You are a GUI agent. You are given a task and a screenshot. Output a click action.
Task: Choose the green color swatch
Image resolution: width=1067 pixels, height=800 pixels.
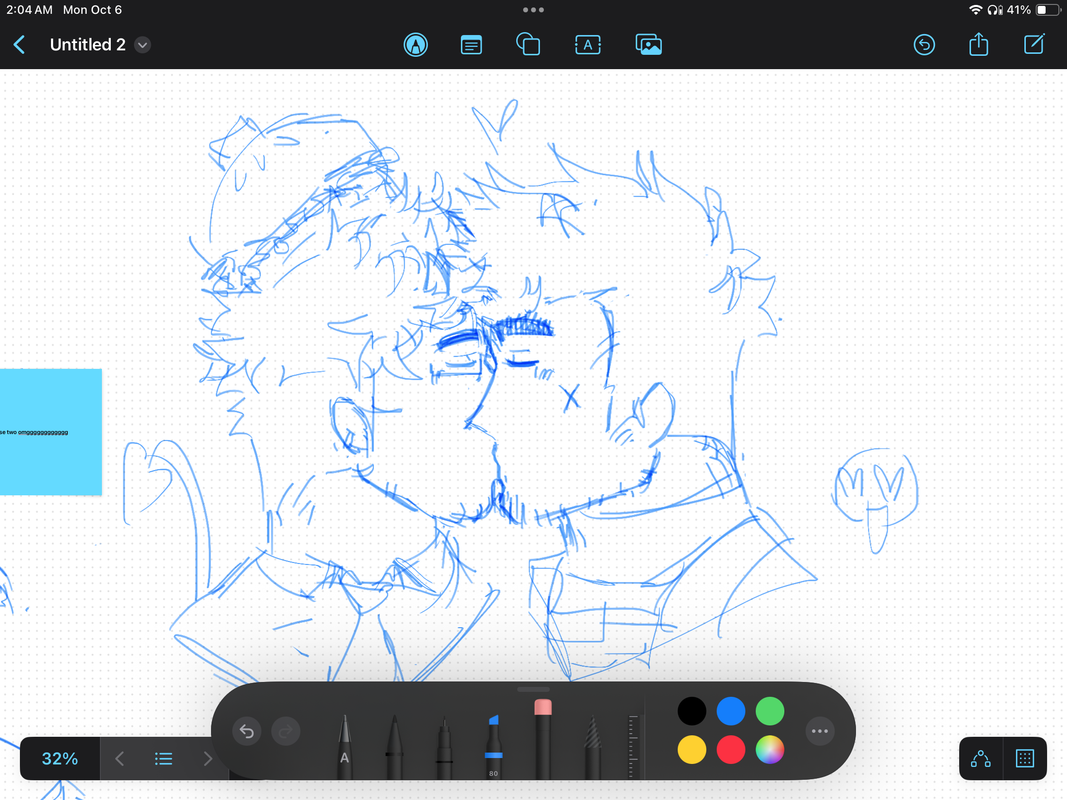(x=770, y=712)
